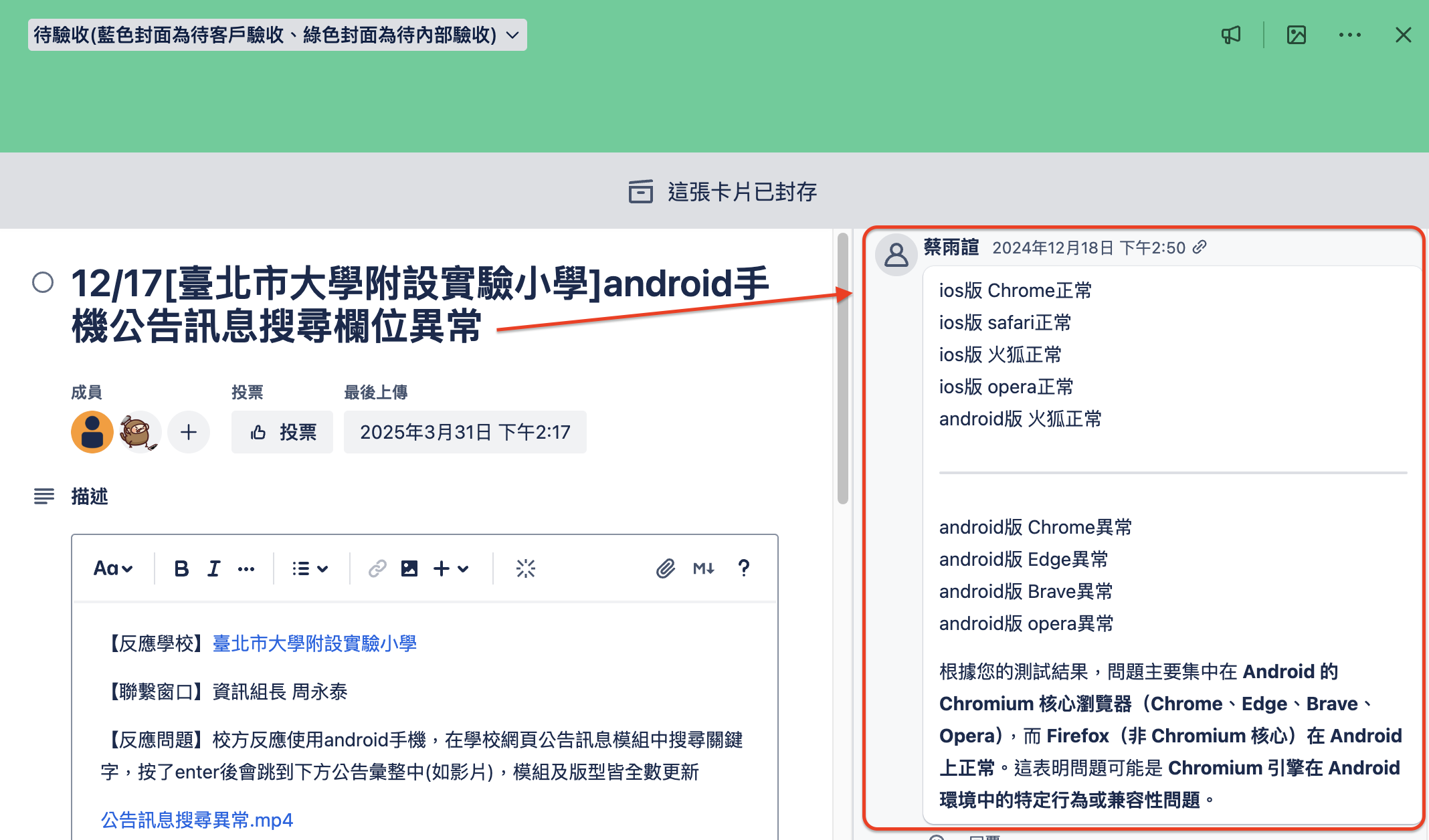1429x840 pixels.
Task: Click the description scrollbar
Action: (x=843, y=368)
